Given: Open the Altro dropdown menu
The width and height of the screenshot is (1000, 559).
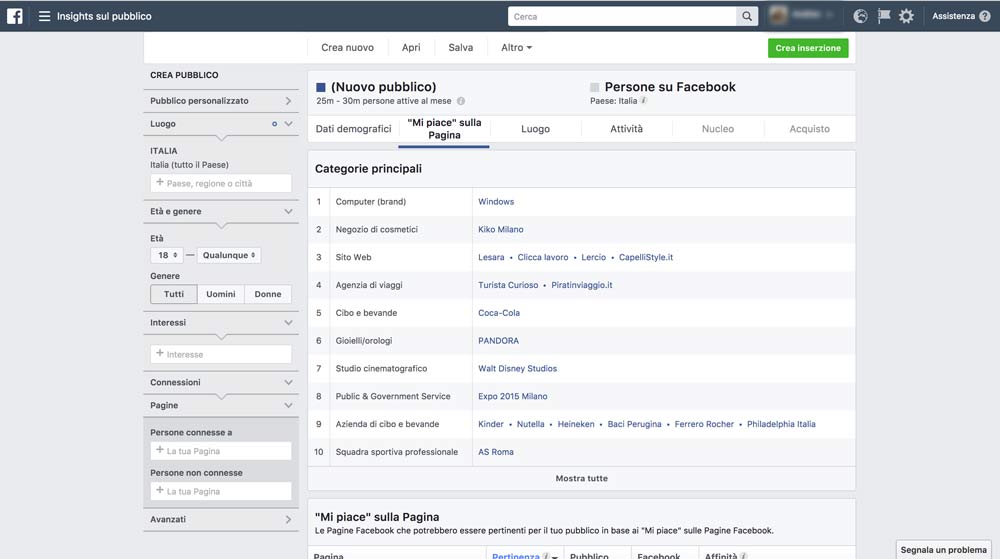Looking at the screenshot, I should click(x=516, y=47).
